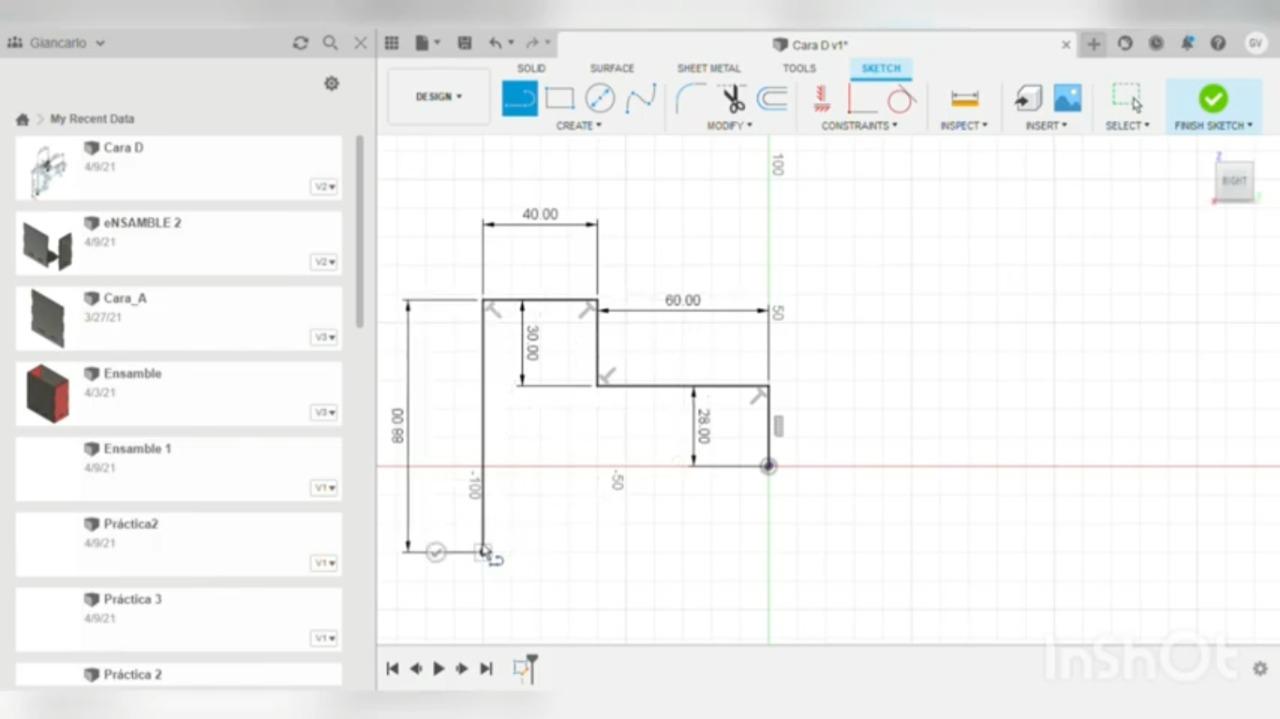Switch to the SHEET METAL tab
Viewport: 1280px width, 719px height.
coord(709,68)
